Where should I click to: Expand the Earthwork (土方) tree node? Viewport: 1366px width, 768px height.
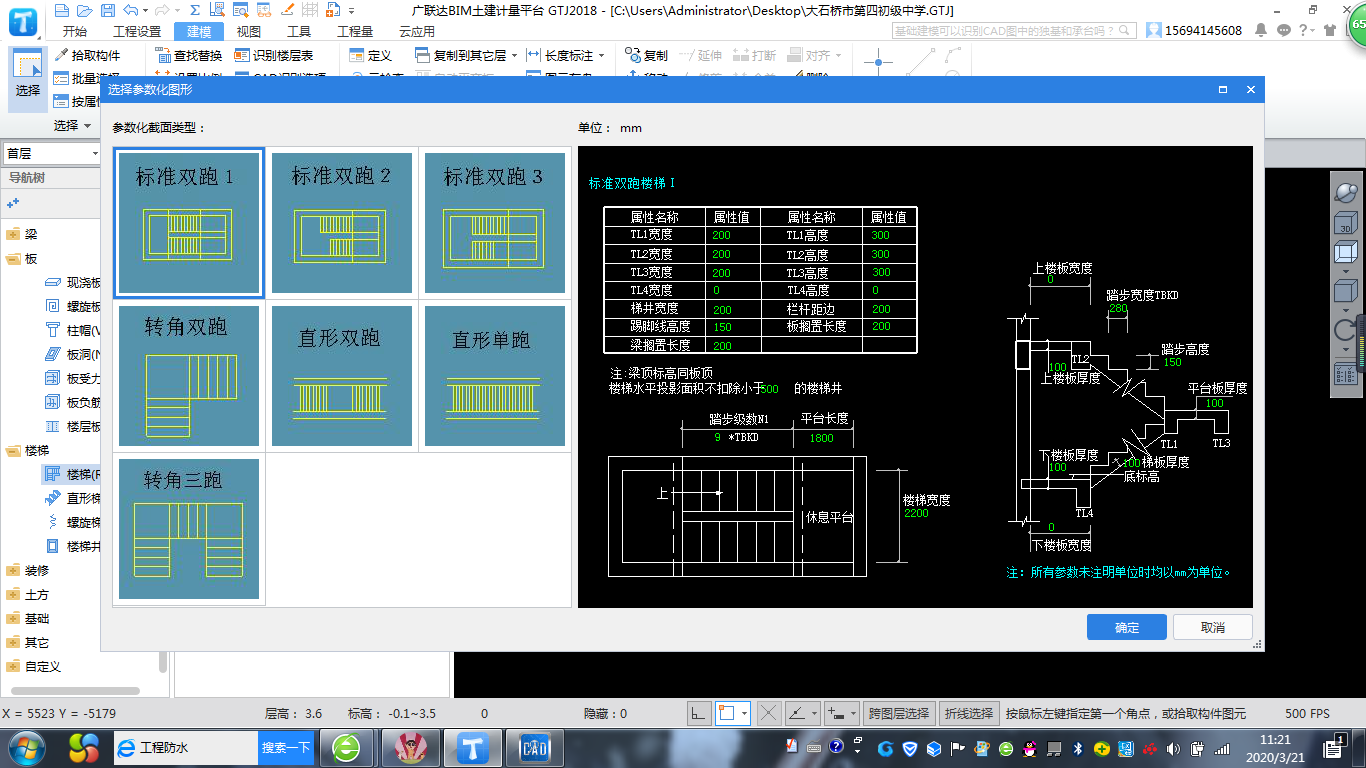[13, 594]
